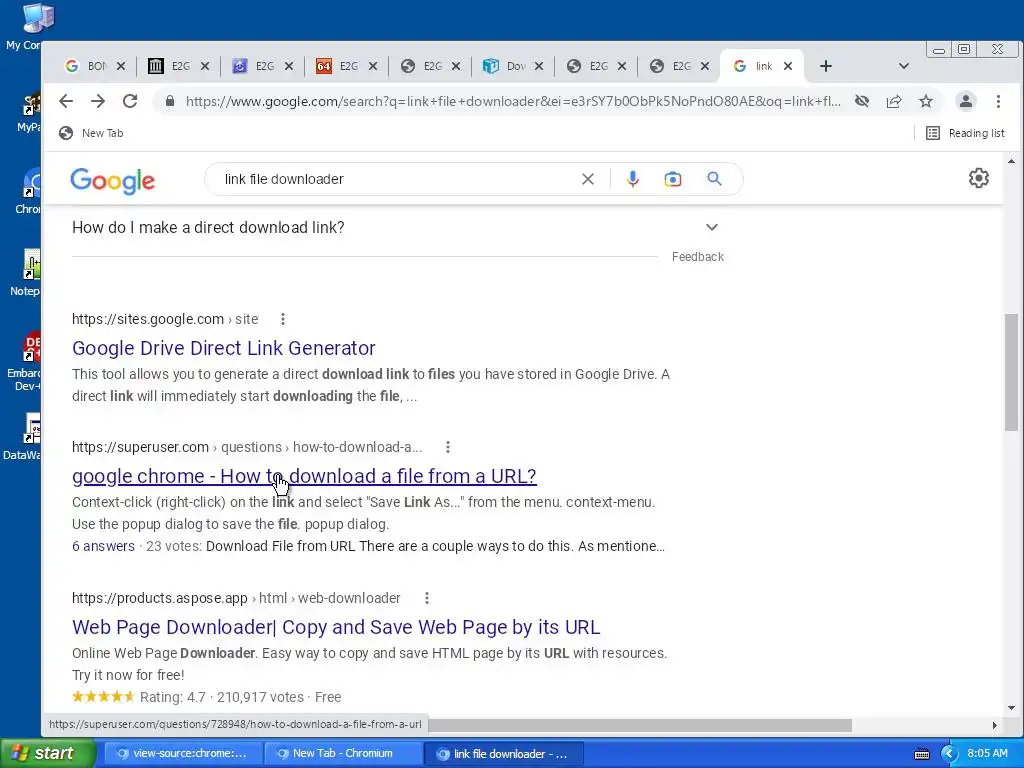The height and width of the screenshot is (768, 1024).
Task: Go back to the previous page
Action: tap(66, 101)
